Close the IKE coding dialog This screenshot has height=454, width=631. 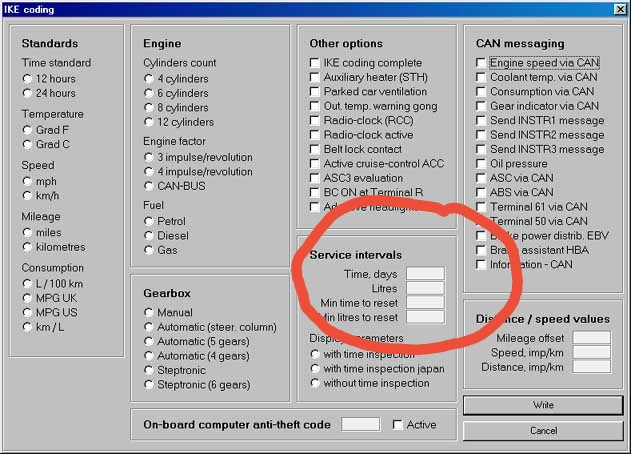[617, 9]
